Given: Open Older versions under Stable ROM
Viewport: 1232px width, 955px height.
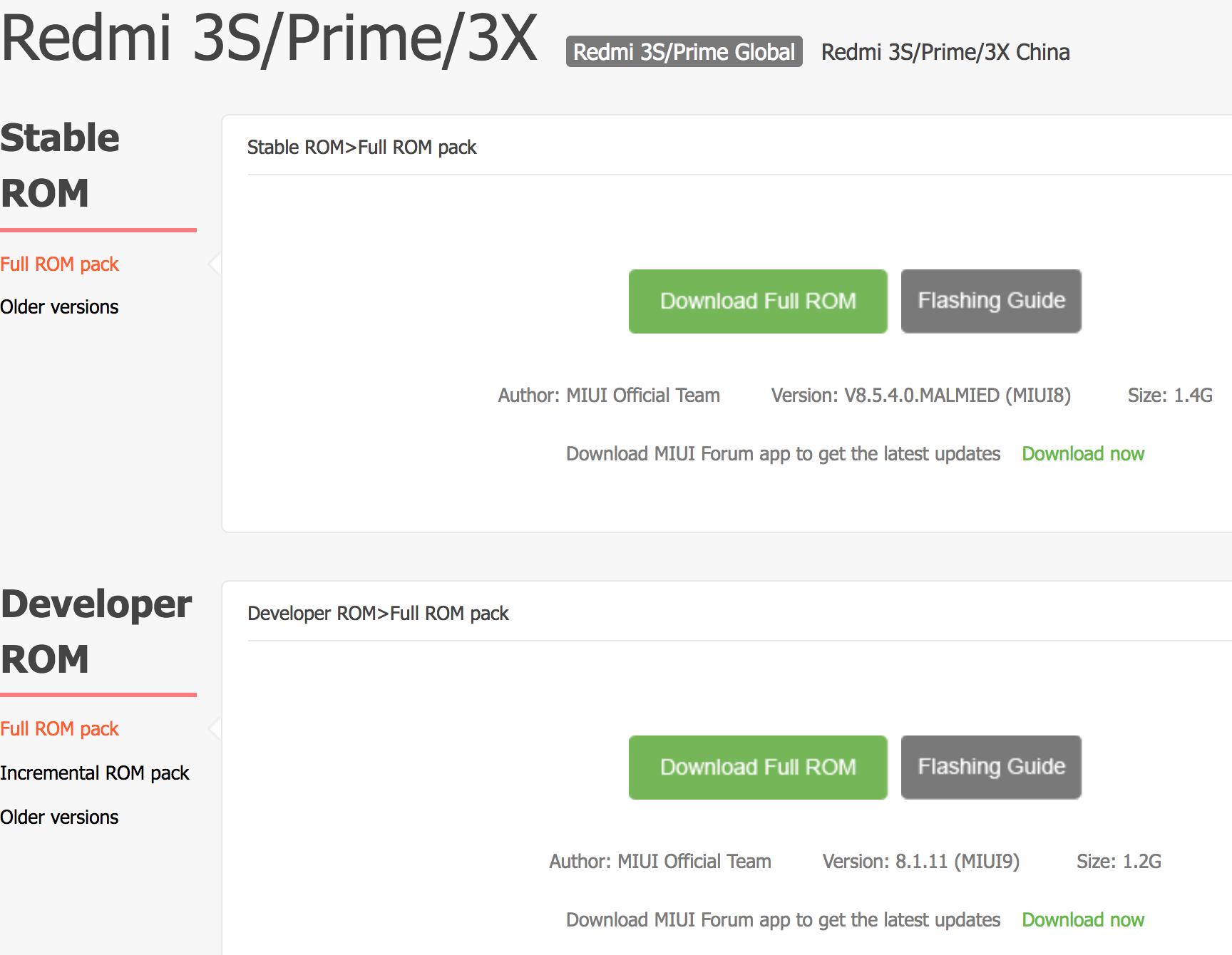Looking at the screenshot, I should pos(59,307).
